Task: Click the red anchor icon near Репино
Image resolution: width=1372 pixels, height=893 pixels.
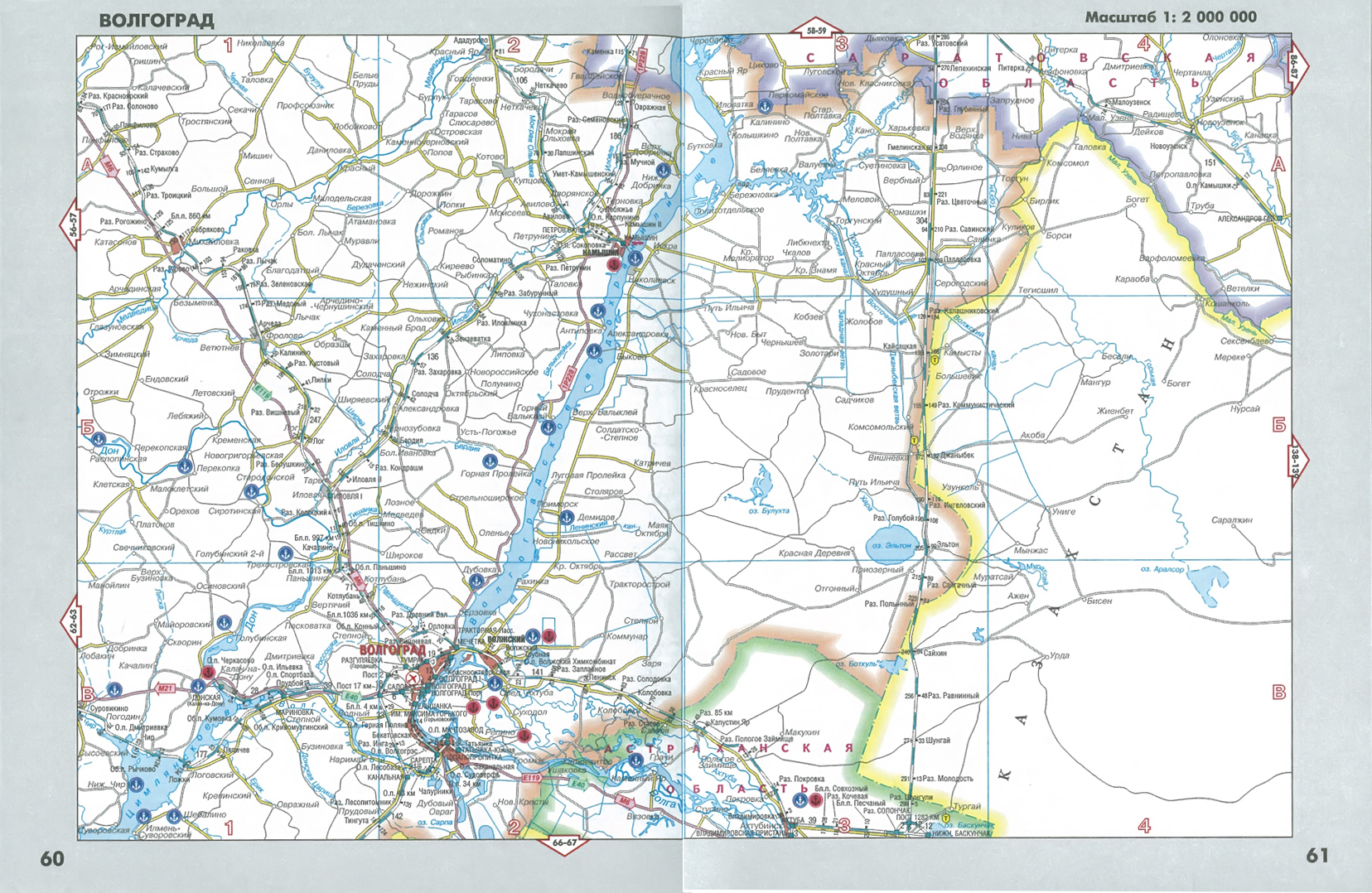Action: pos(524,734)
